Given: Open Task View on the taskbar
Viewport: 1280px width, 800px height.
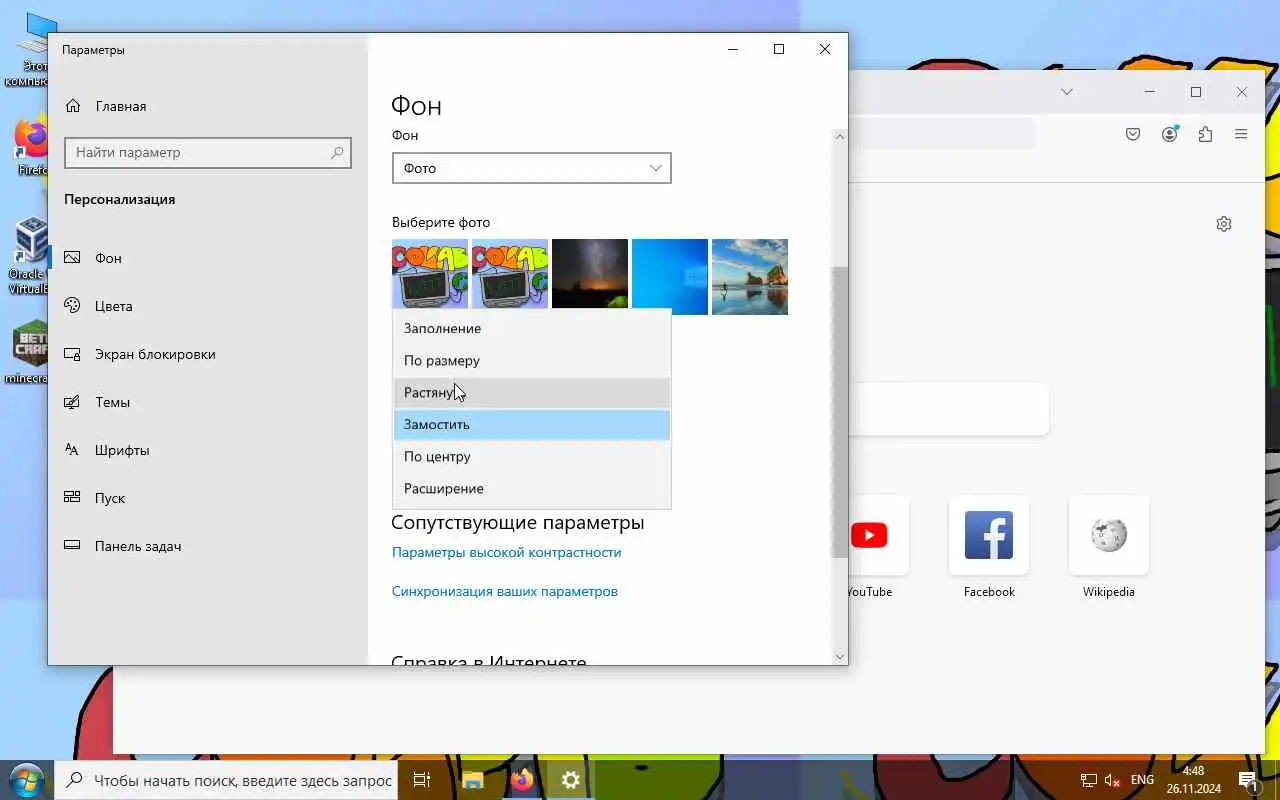Looking at the screenshot, I should pos(422,780).
